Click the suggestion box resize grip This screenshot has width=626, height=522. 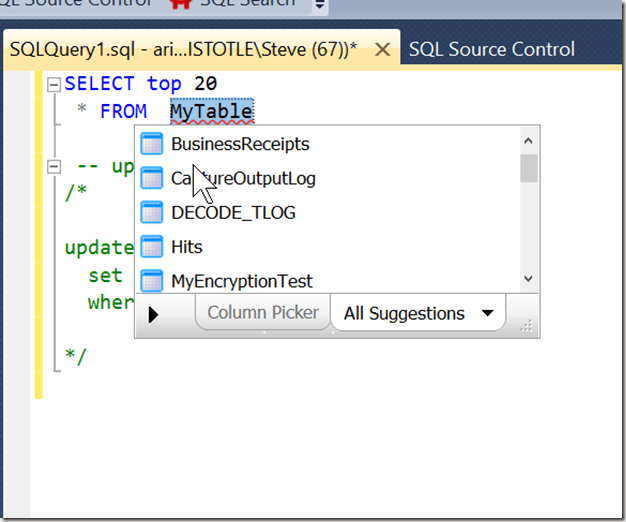(x=527, y=326)
